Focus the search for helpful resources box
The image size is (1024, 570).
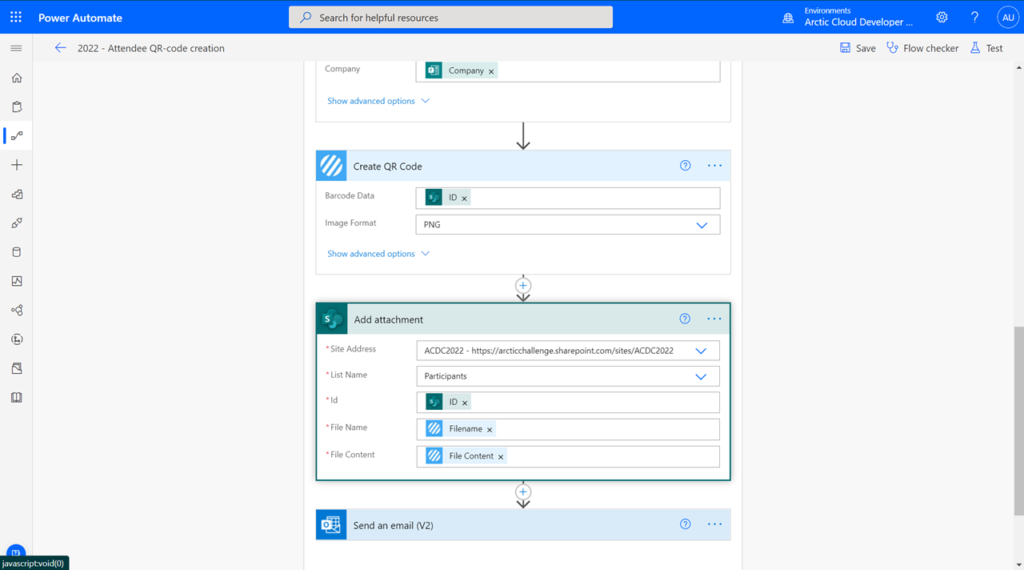click(x=451, y=18)
